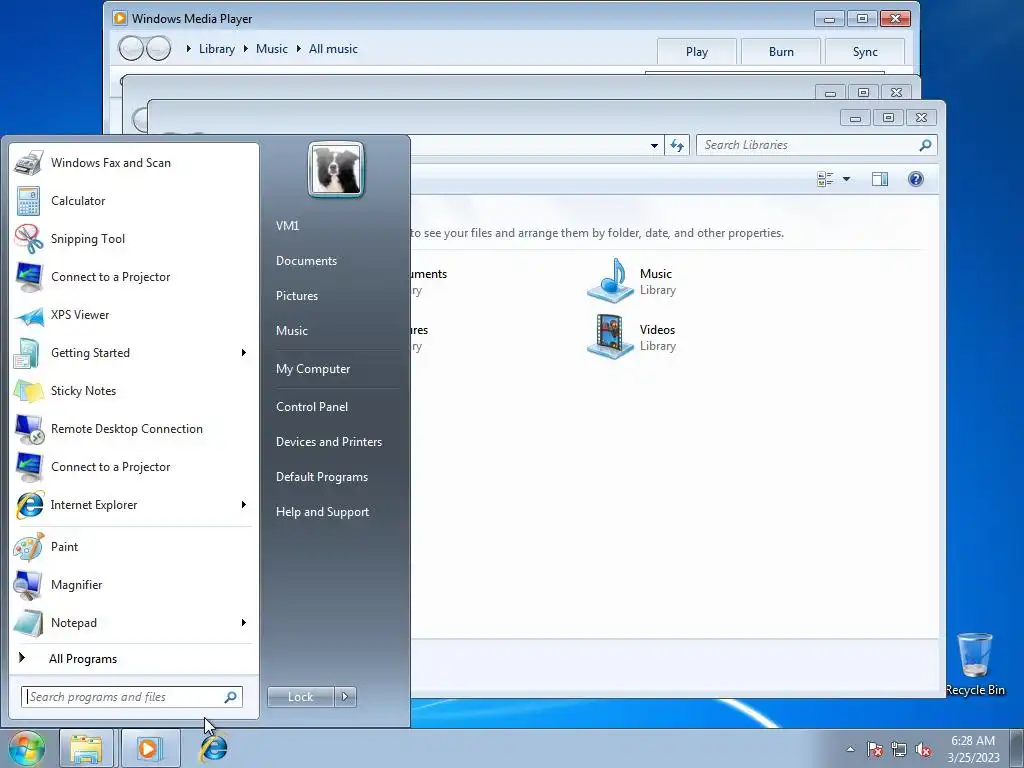Open Remote Desktop Connection
This screenshot has width=1024, height=768.
click(134, 428)
